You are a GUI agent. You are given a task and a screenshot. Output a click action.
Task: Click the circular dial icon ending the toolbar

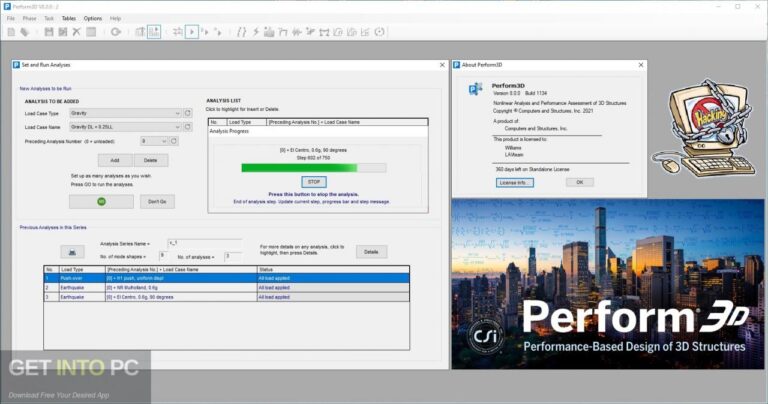[380, 32]
